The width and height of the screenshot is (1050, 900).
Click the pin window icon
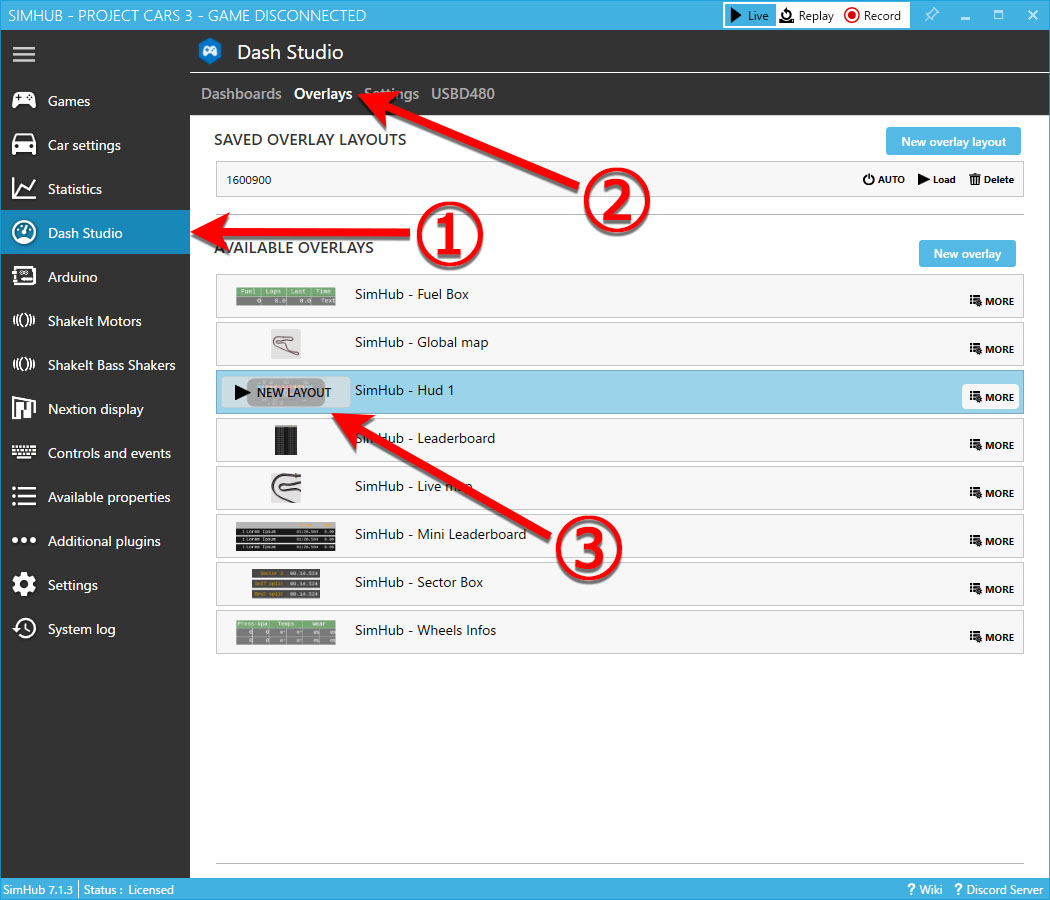pos(931,15)
